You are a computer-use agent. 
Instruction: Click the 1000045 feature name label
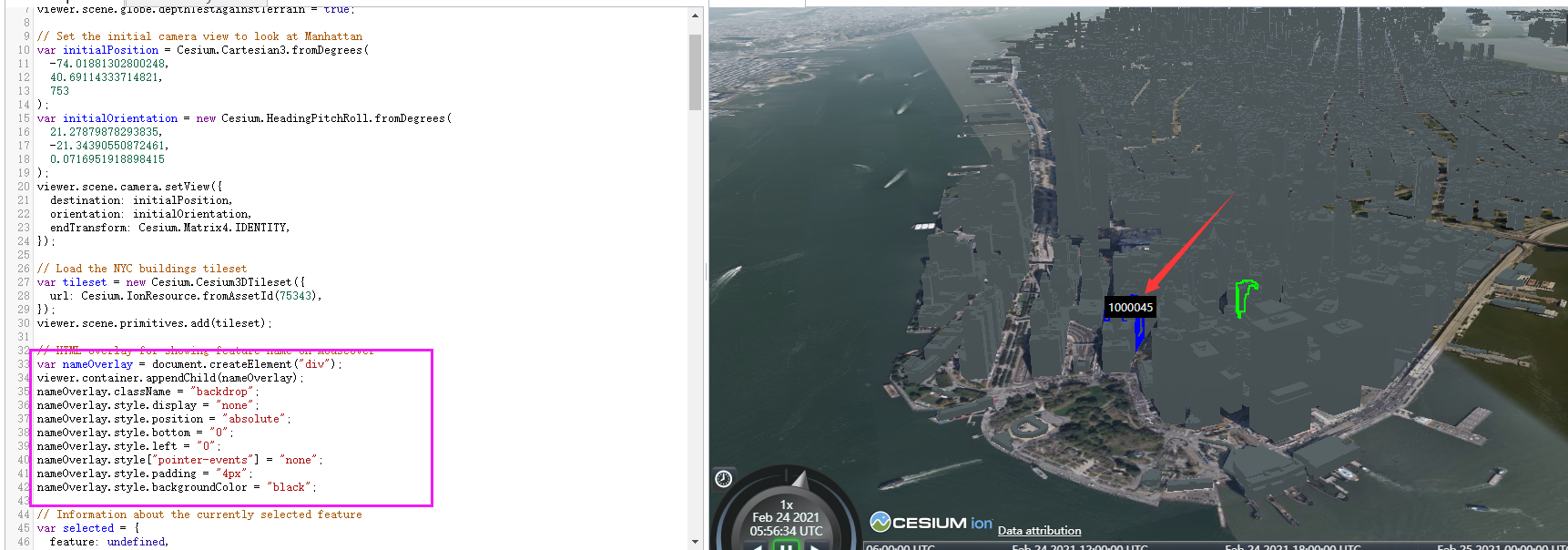point(1130,307)
